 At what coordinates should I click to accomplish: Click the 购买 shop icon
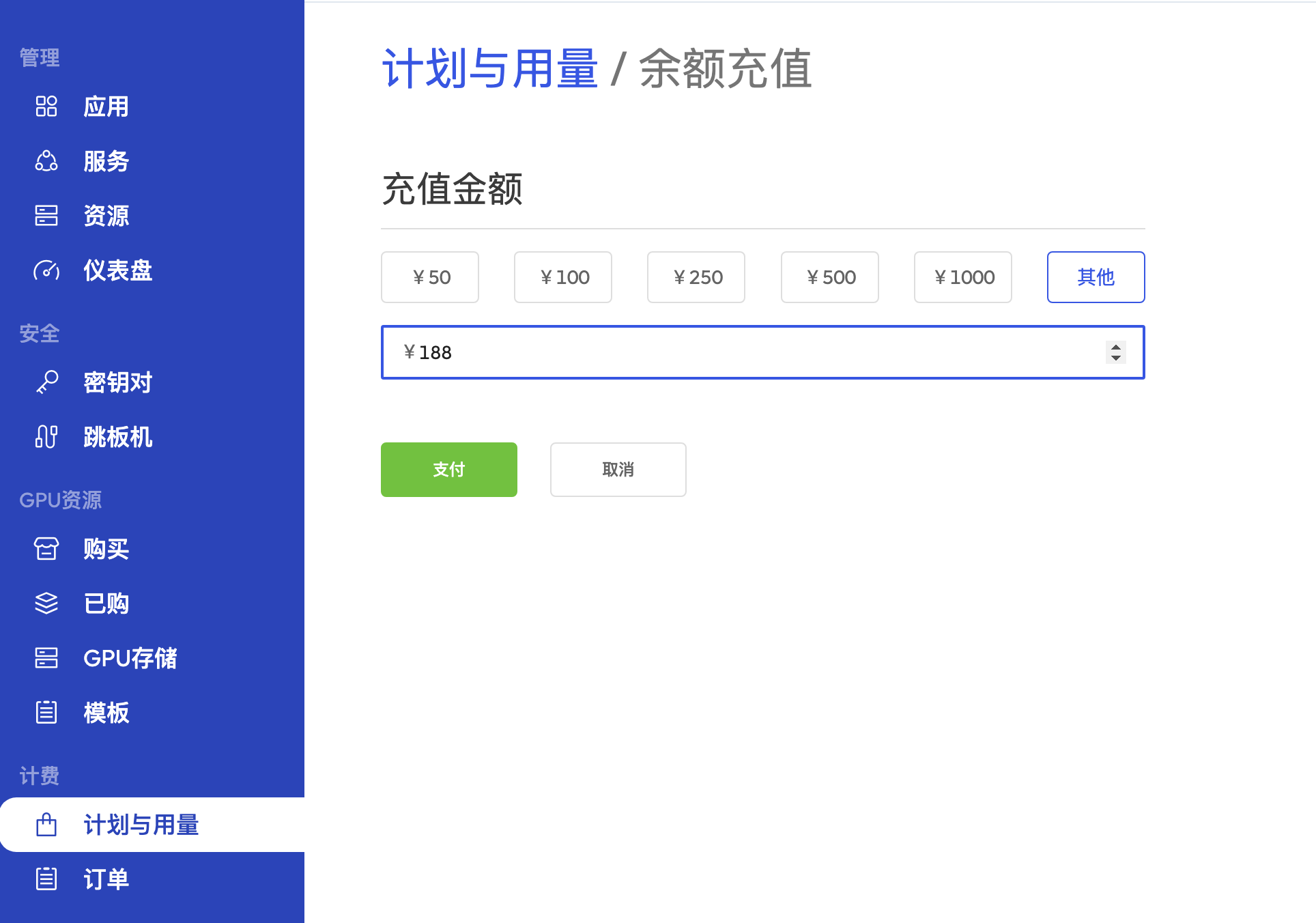[46, 549]
